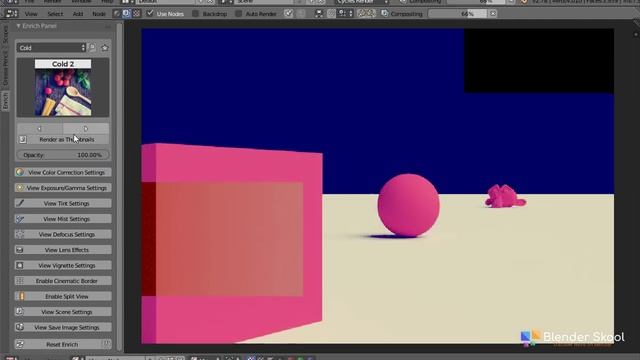Toggle the Render as Thumbnails checkbox
Screen dimensions: 640x360
(23, 140)
